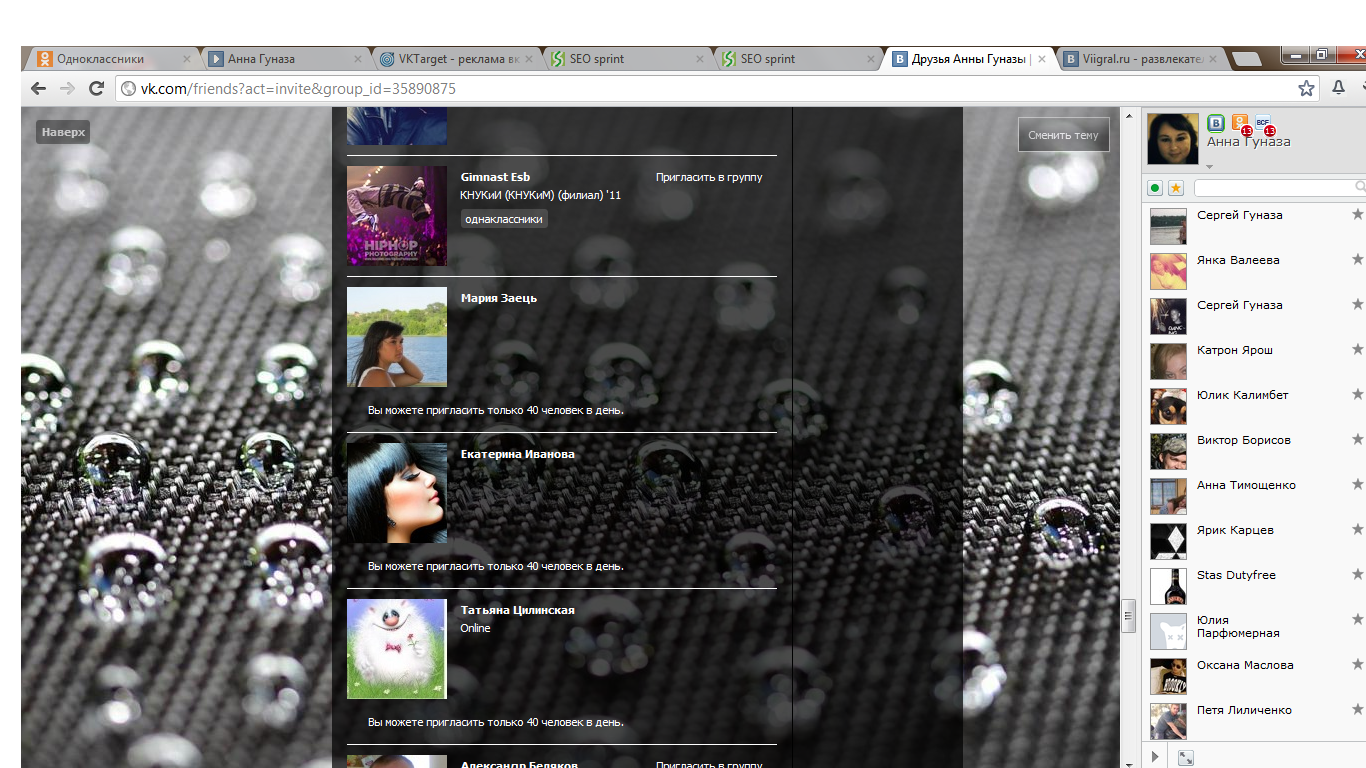Expand the dropdown arrow under Анна Гуназа
The width and height of the screenshot is (1366, 768).
1209,167
